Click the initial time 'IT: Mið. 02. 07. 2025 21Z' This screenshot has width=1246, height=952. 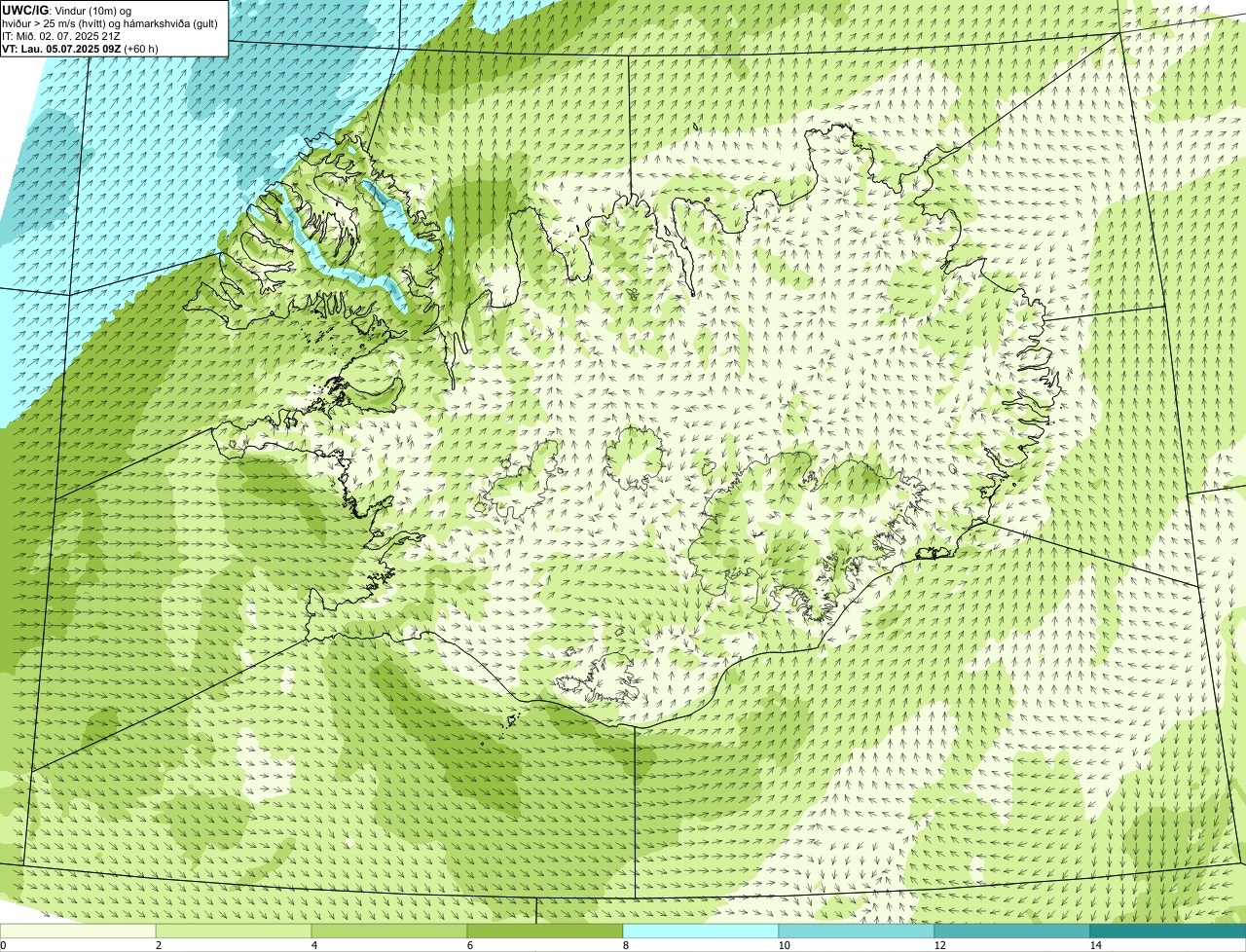(61, 35)
